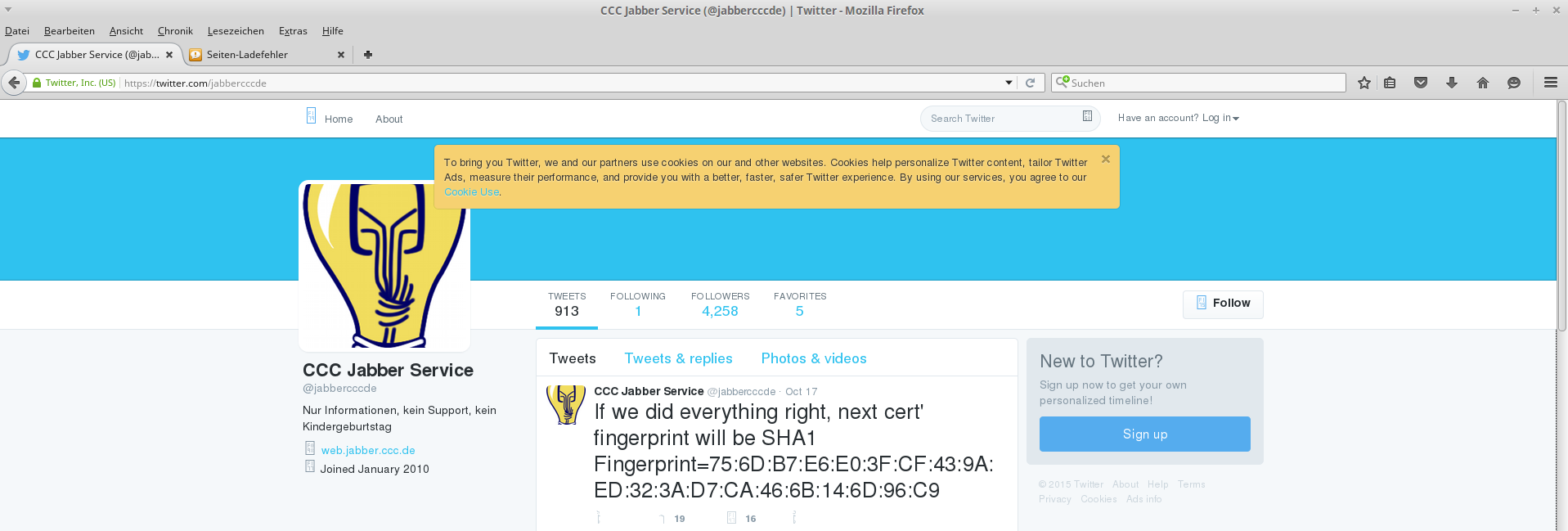Click the CCC Jabber Service profile name
This screenshot has width=1568, height=531.
388,370
